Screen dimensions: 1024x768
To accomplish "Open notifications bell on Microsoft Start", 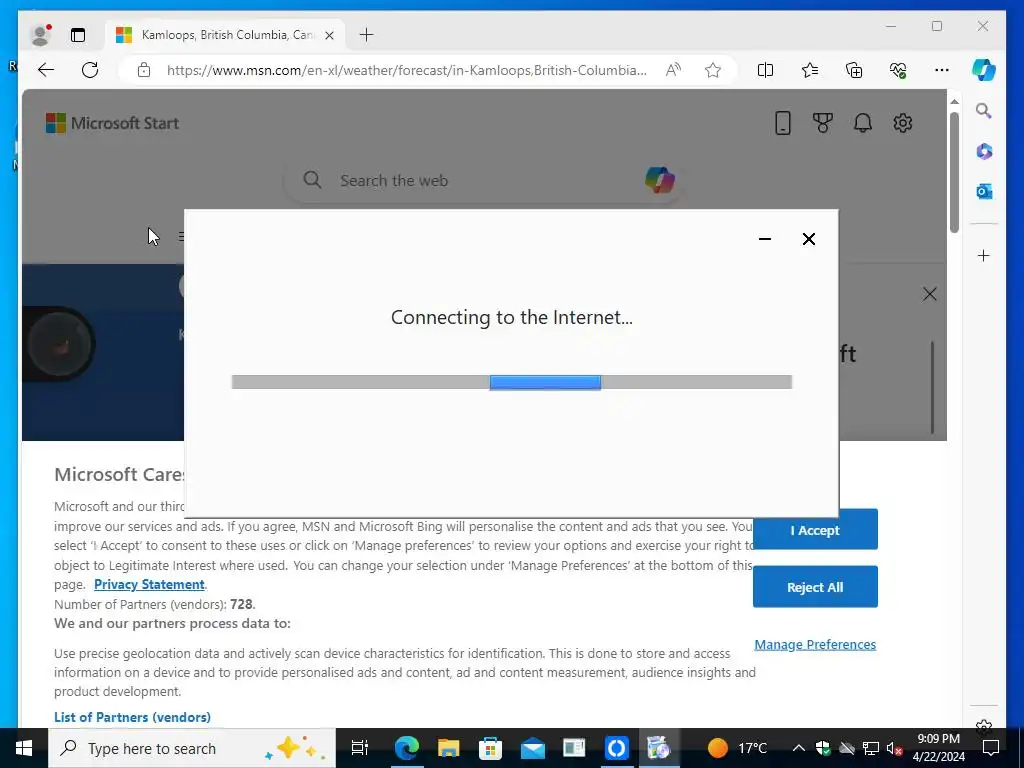I will (x=863, y=123).
